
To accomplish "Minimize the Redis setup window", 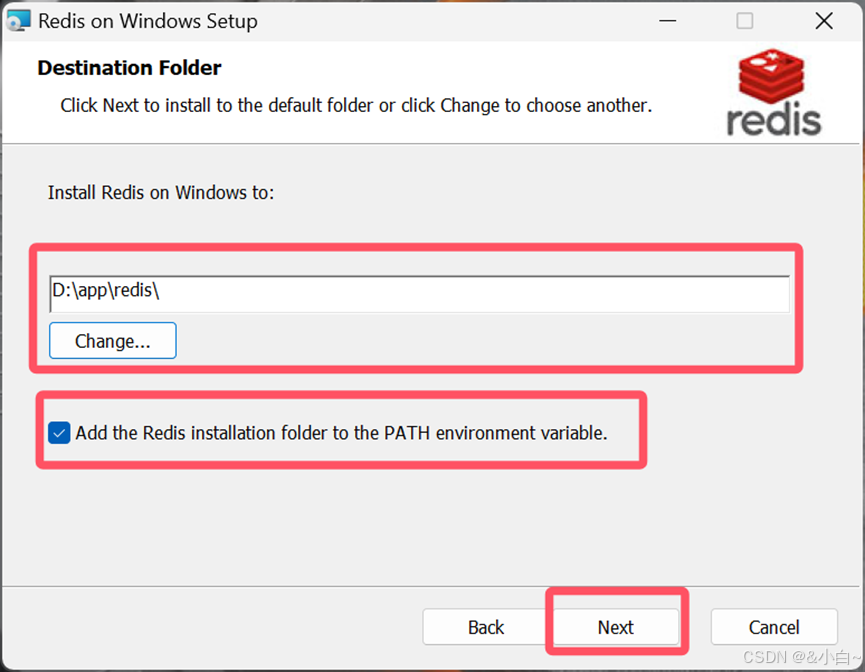I will tap(668, 21).
